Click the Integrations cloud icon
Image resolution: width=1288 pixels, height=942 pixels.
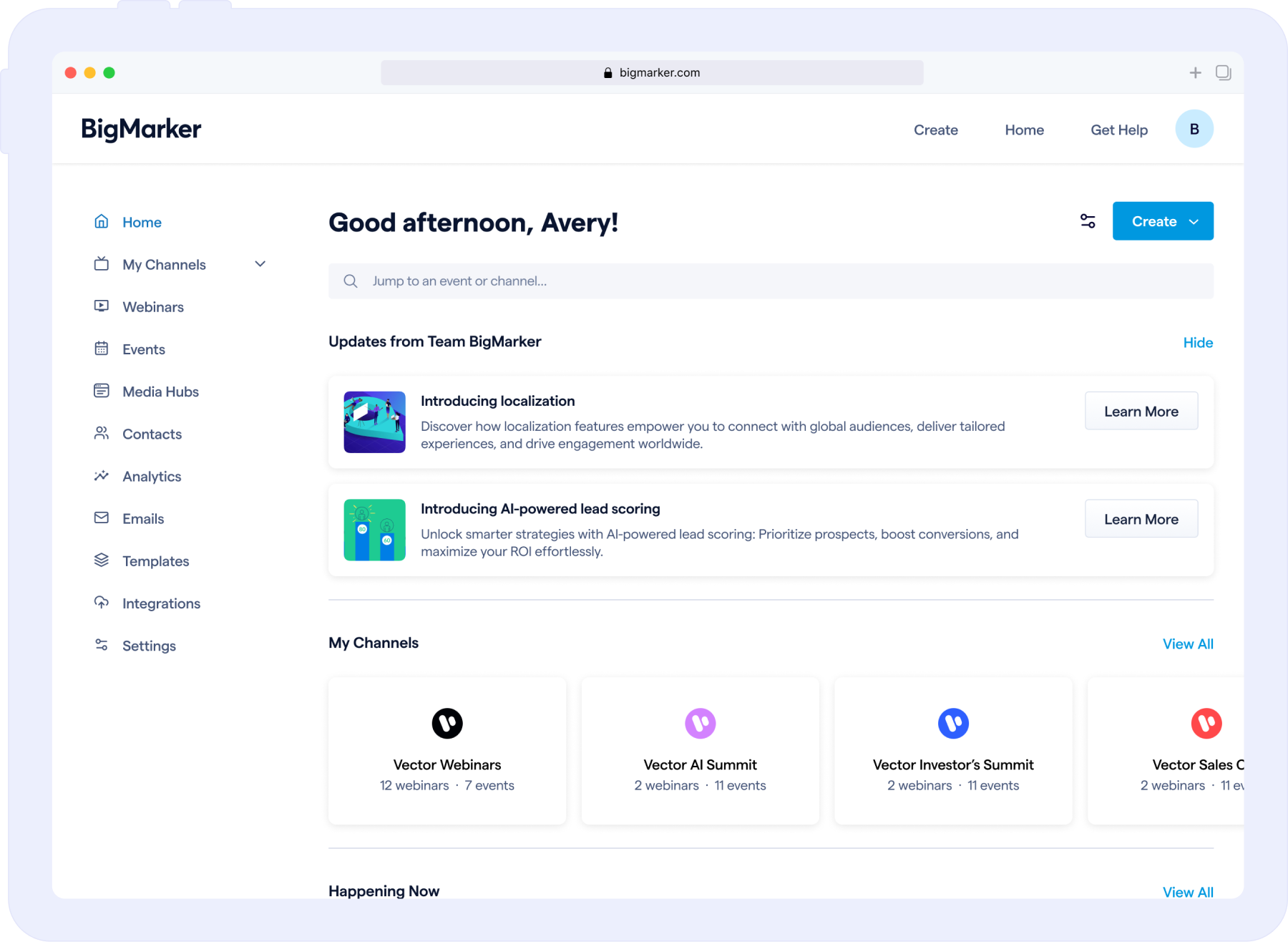point(102,603)
